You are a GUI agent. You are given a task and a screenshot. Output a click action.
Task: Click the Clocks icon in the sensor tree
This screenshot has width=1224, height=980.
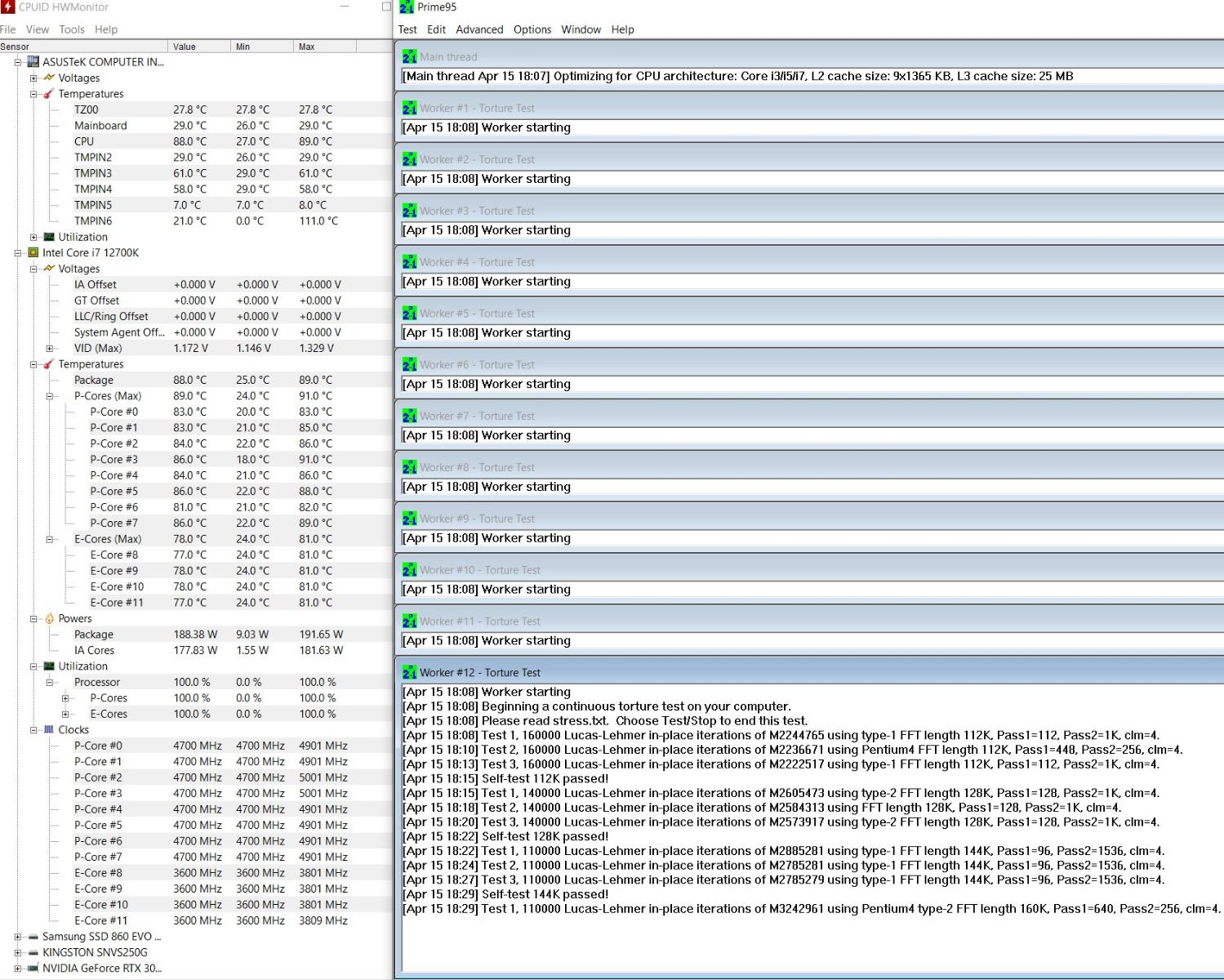coord(49,730)
